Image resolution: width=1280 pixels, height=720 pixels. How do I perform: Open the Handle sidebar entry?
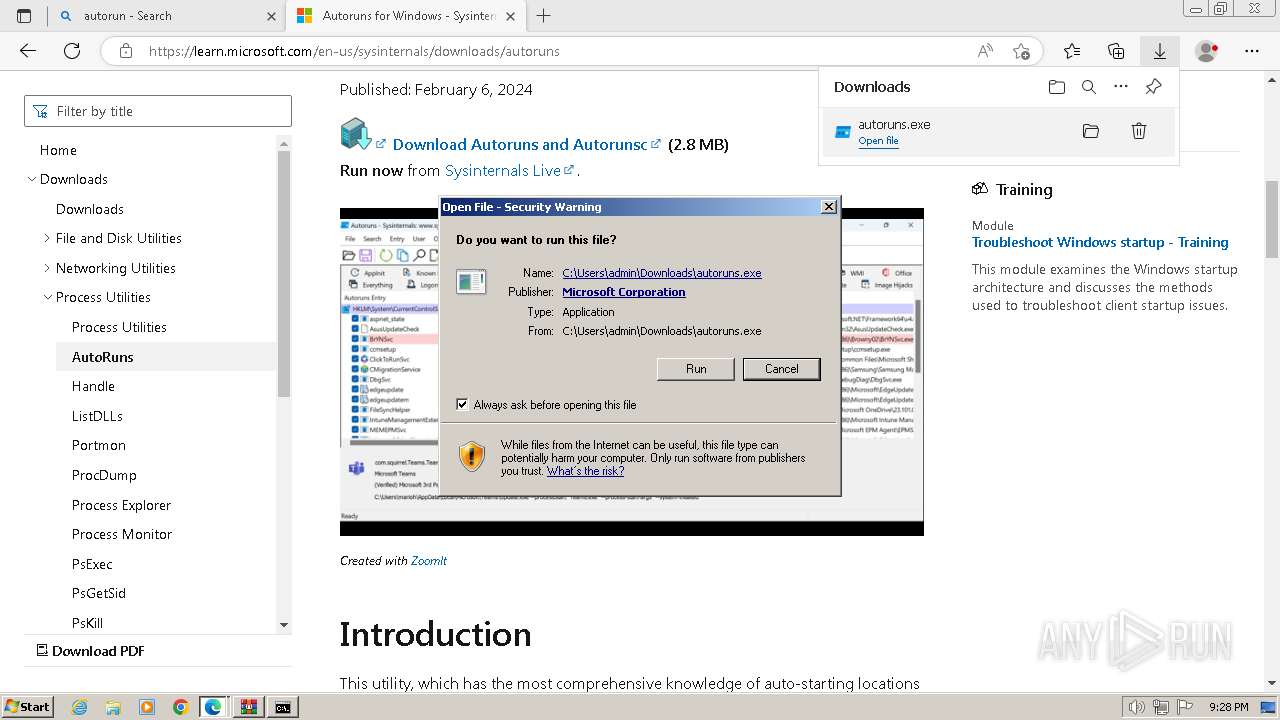93,386
